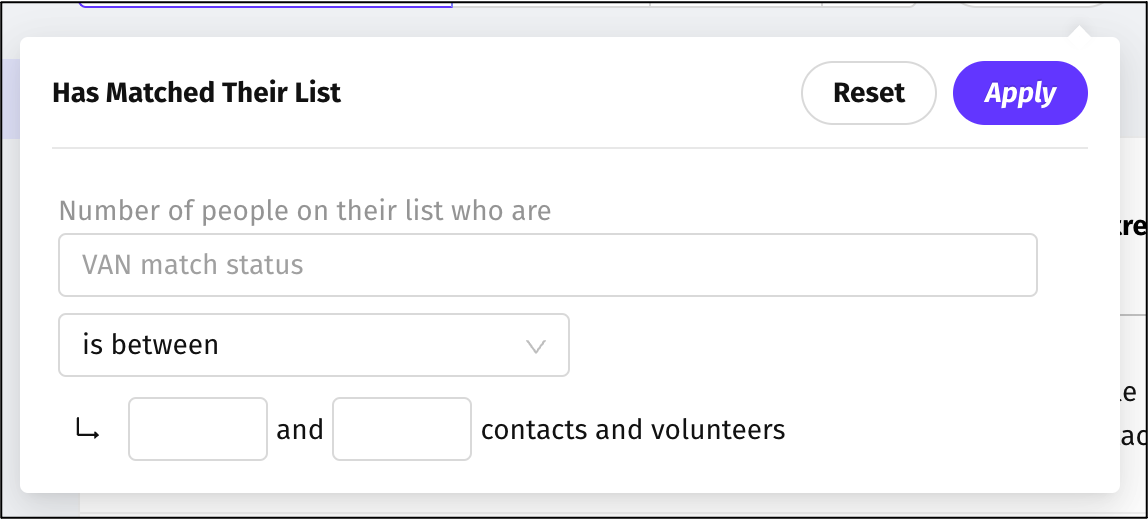Viewport: 1148px width, 520px height.
Task: Click the partially hidden button above Apply
Action: pos(1030,4)
